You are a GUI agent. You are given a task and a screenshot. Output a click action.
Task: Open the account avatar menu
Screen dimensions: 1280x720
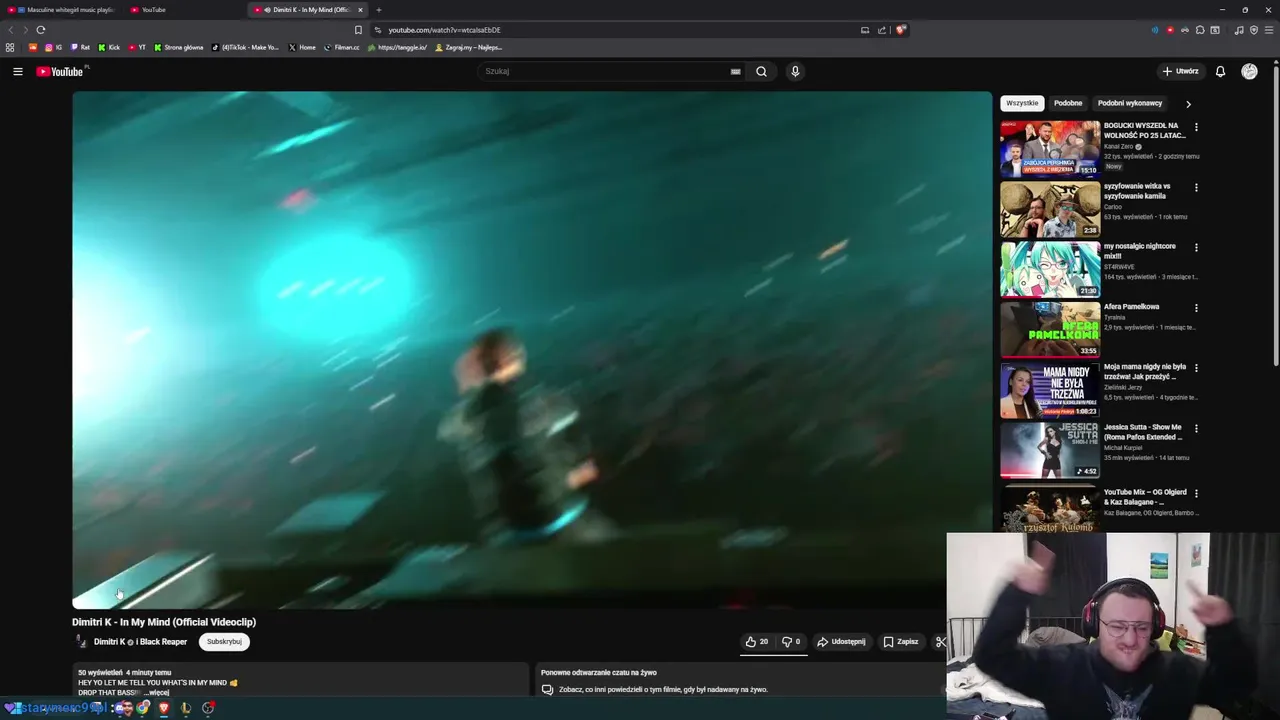click(1249, 71)
